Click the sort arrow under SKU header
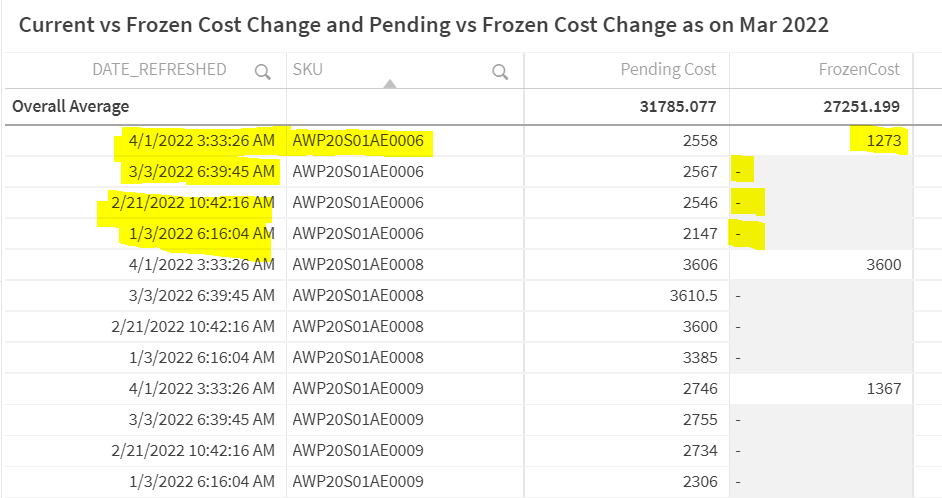Screen dimensions: 942x498 pyautogui.click(x=390, y=85)
